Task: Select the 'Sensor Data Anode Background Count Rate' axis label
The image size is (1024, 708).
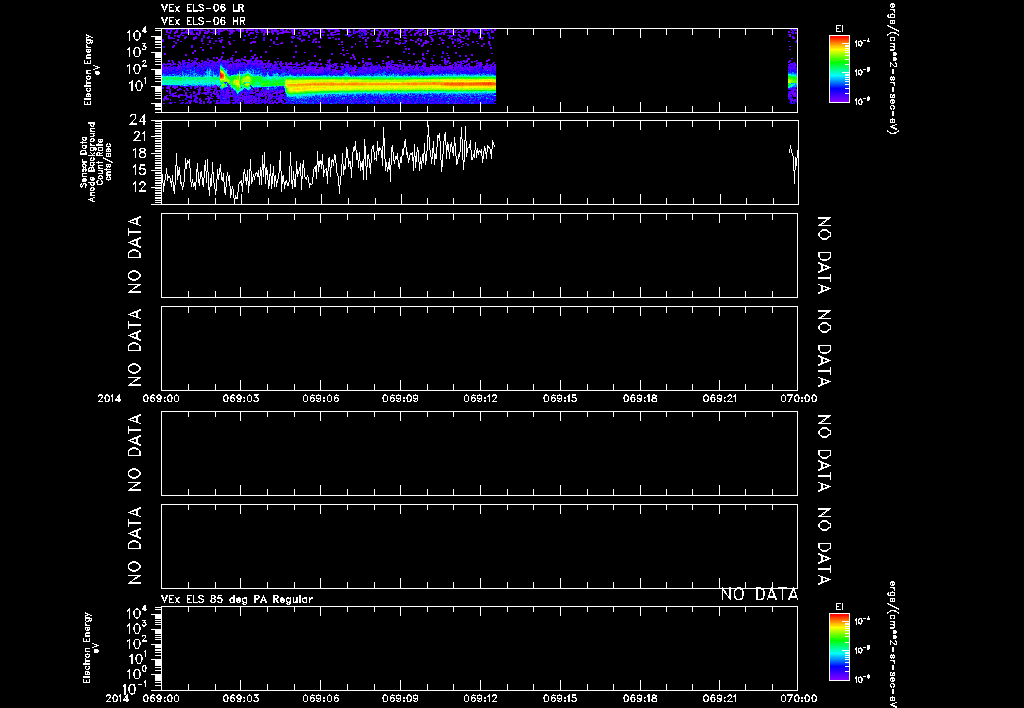Action: click(96, 162)
